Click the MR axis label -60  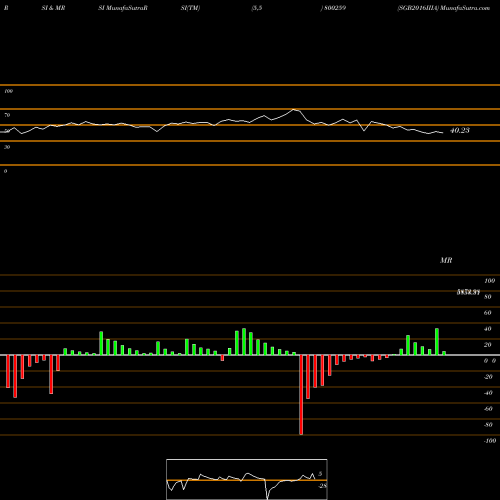[x=488, y=409]
